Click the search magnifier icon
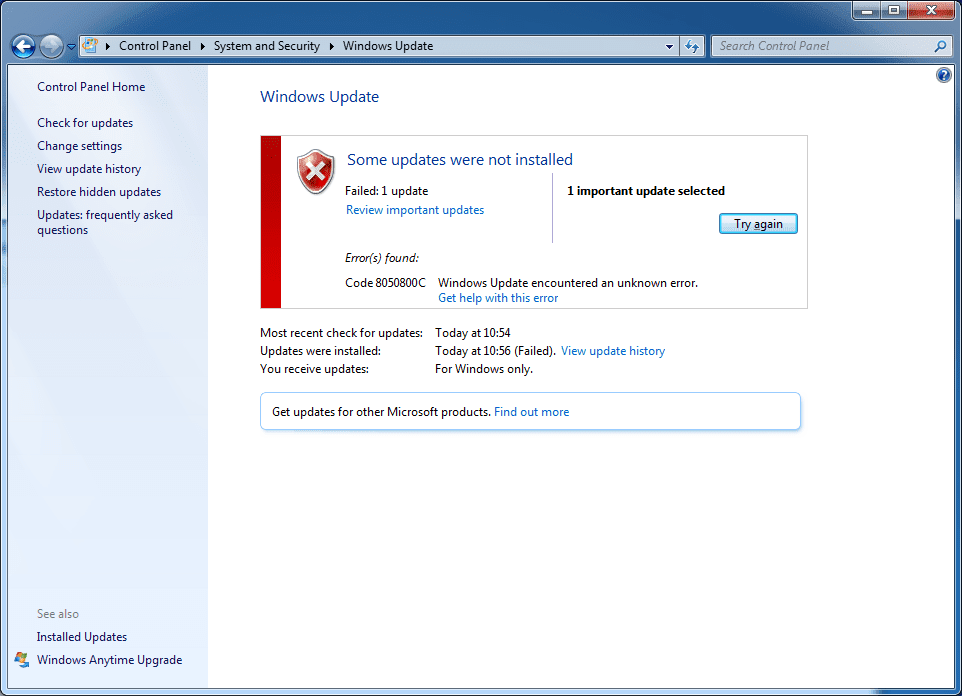The width and height of the screenshot is (962, 696). (940, 46)
